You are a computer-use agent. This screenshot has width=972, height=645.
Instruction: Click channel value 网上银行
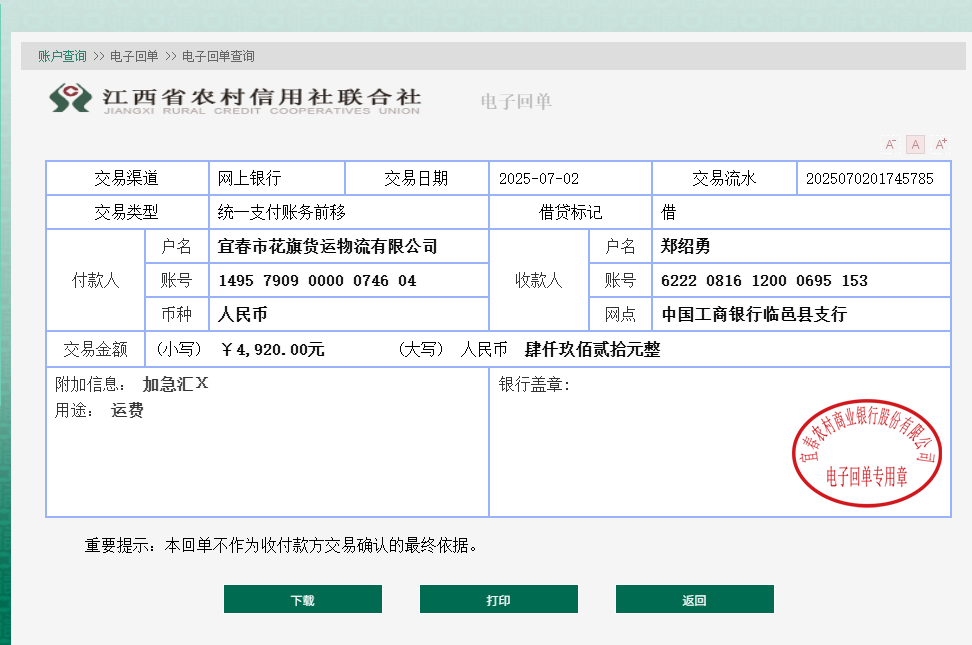(249, 179)
